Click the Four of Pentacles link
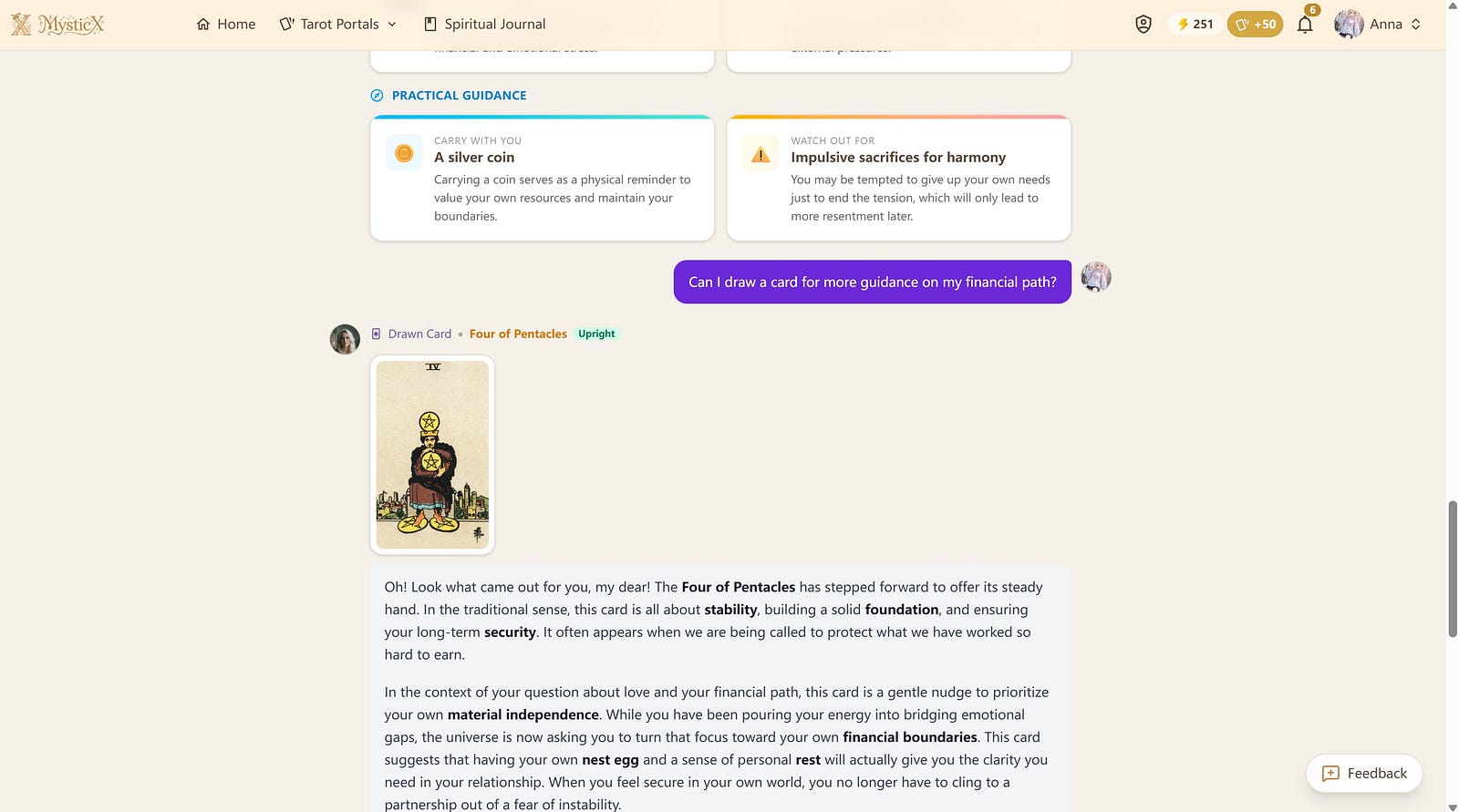 [x=518, y=334]
